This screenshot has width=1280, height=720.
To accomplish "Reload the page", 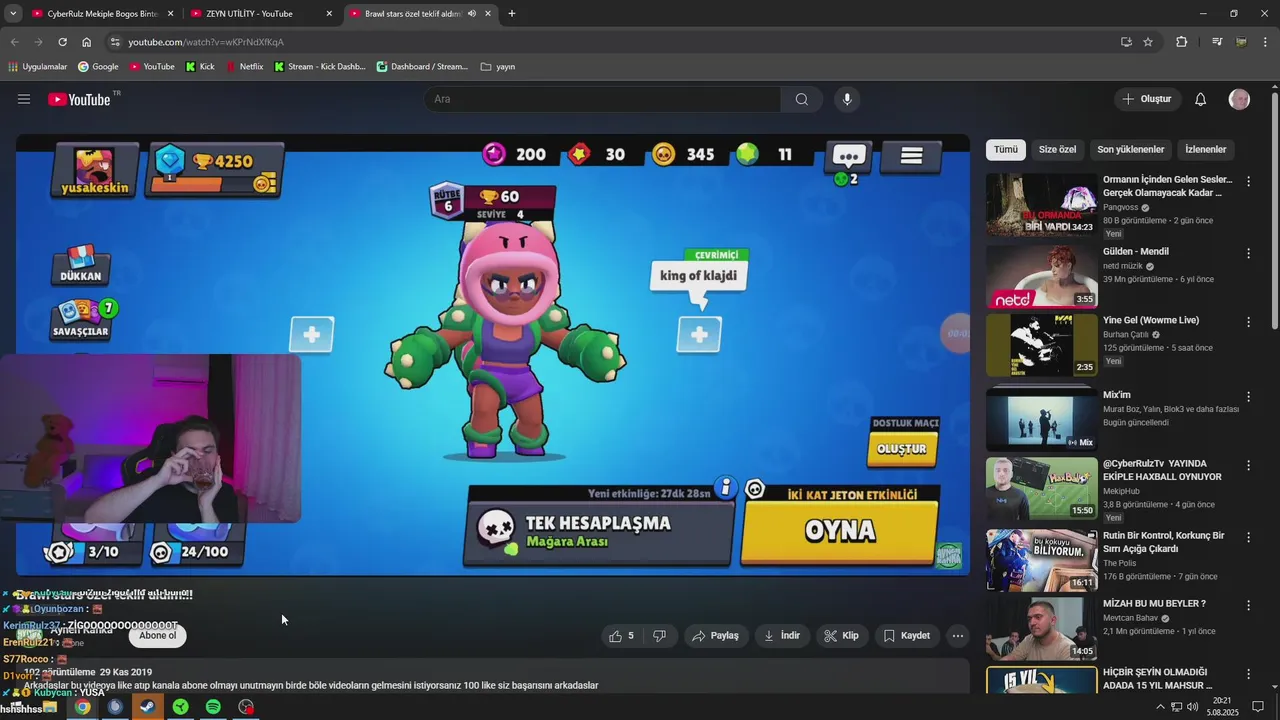I will (62, 42).
